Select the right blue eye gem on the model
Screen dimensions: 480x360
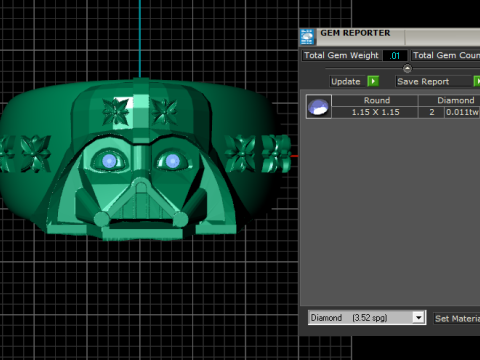172,161
